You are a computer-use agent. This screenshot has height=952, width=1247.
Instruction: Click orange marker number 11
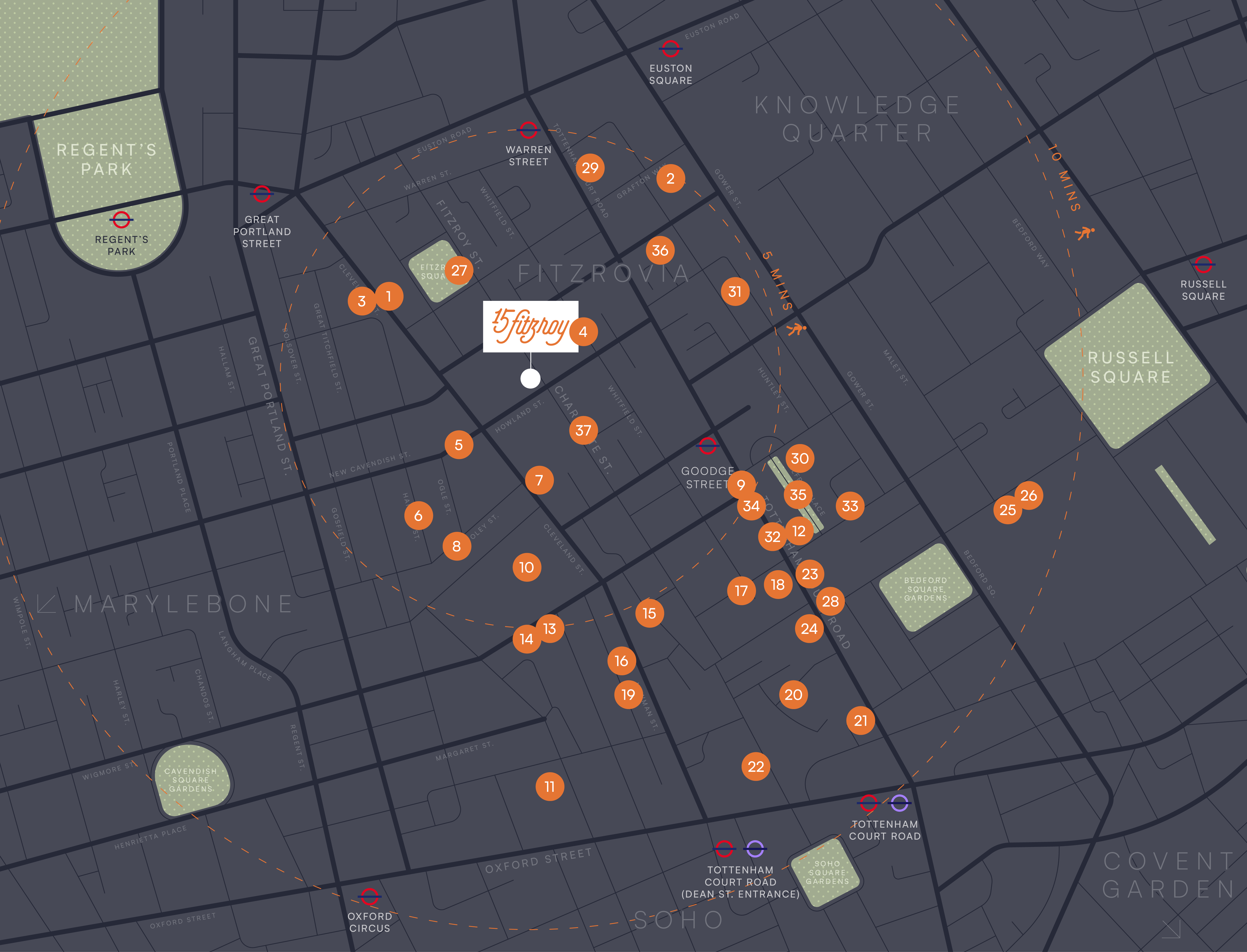click(550, 787)
